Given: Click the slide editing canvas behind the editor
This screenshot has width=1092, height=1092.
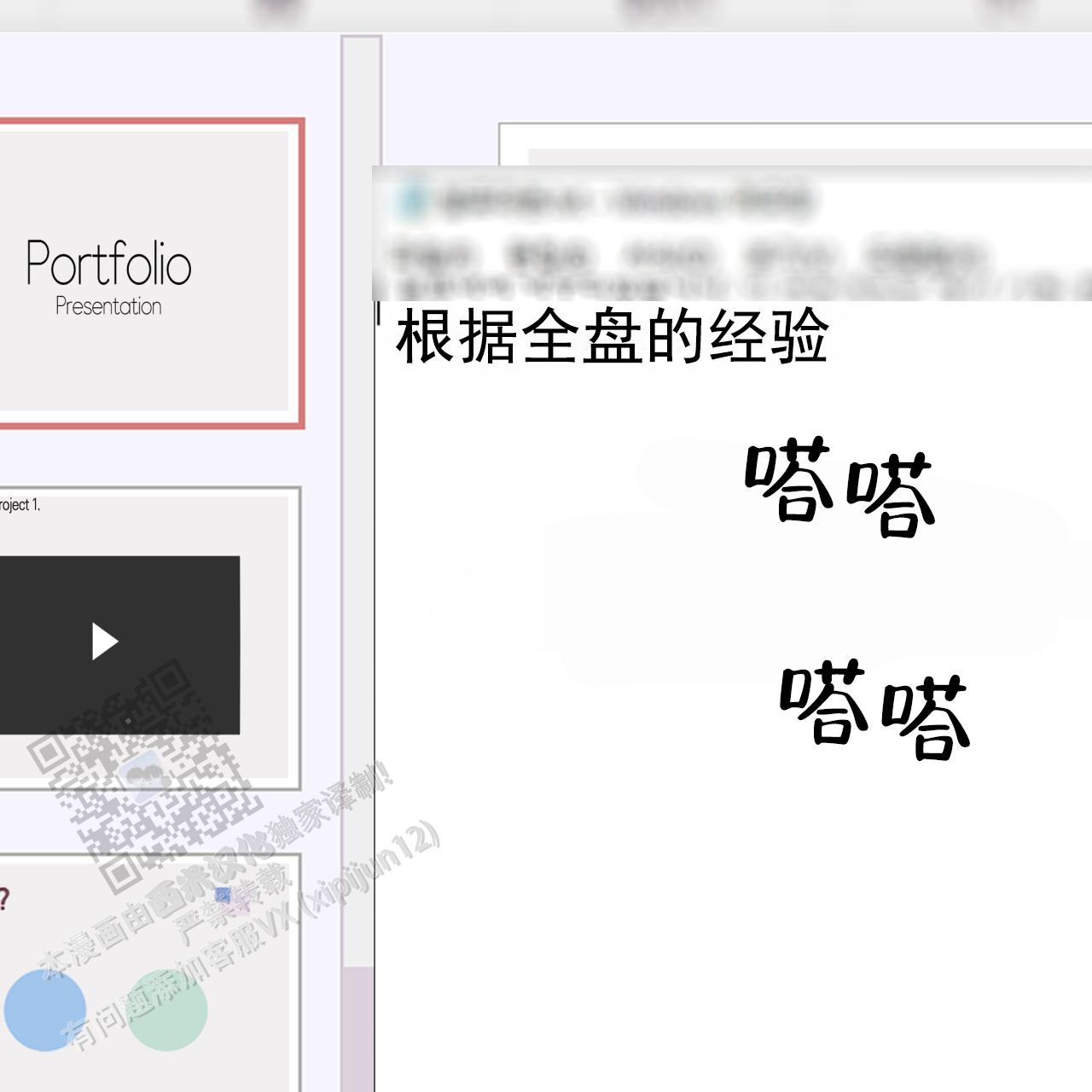Looking at the screenshot, I should click(793, 142).
